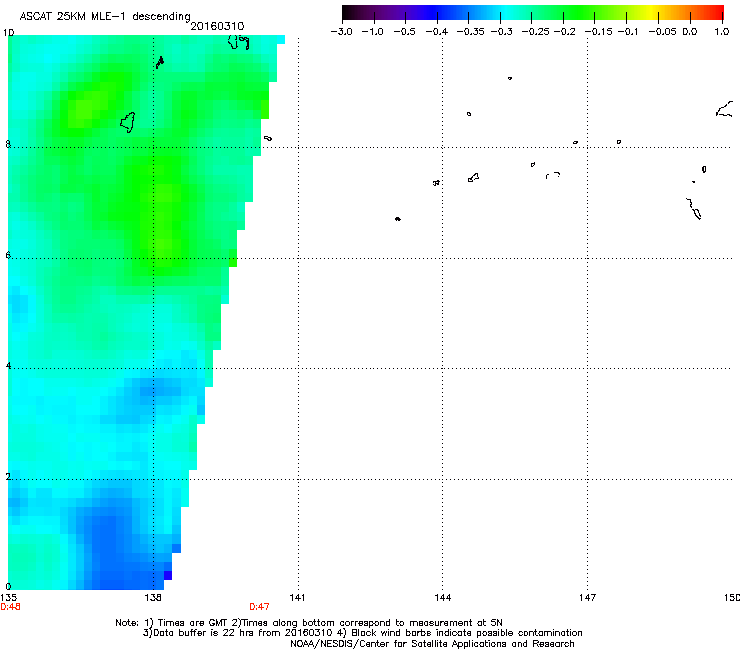Select the NOAA/NESDIS credit line

[x=432, y=644]
